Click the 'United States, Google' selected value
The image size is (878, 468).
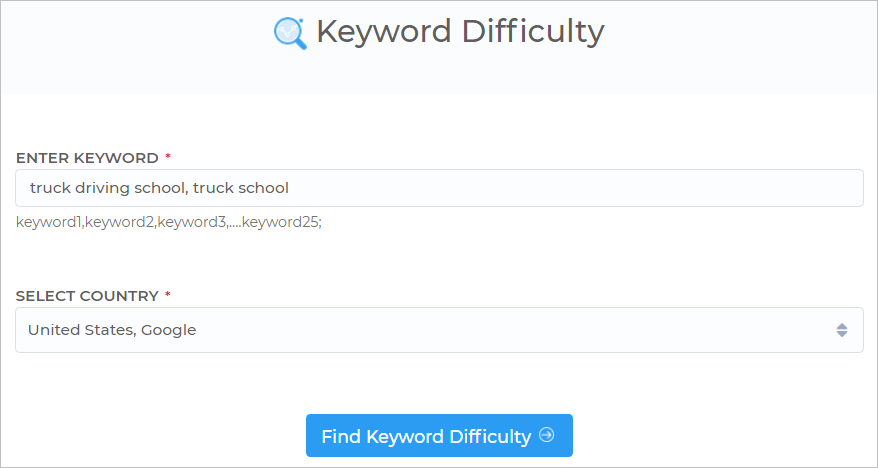112,330
